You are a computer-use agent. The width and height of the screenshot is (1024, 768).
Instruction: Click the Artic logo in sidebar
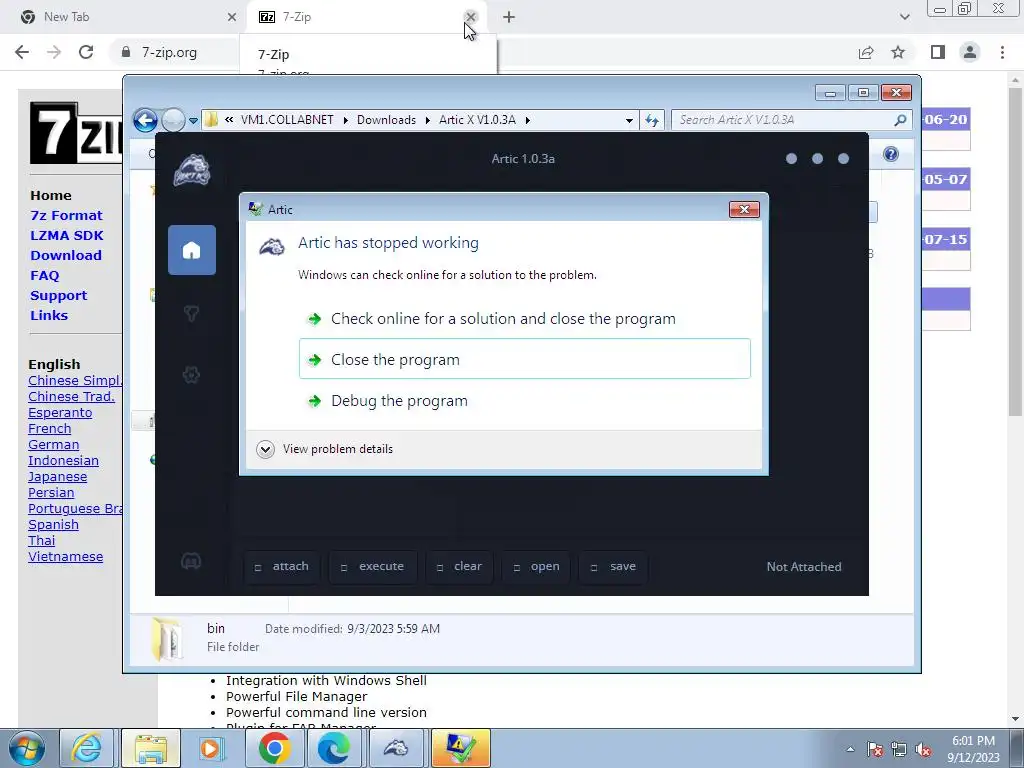point(191,170)
